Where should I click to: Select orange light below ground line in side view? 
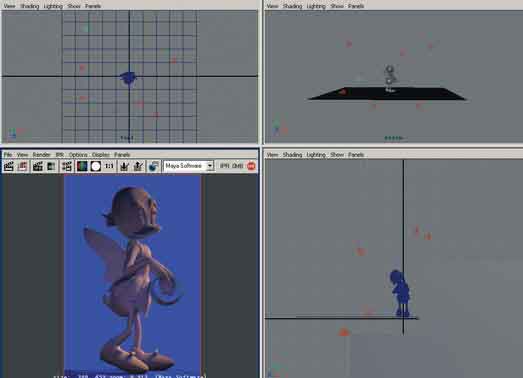(344, 332)
